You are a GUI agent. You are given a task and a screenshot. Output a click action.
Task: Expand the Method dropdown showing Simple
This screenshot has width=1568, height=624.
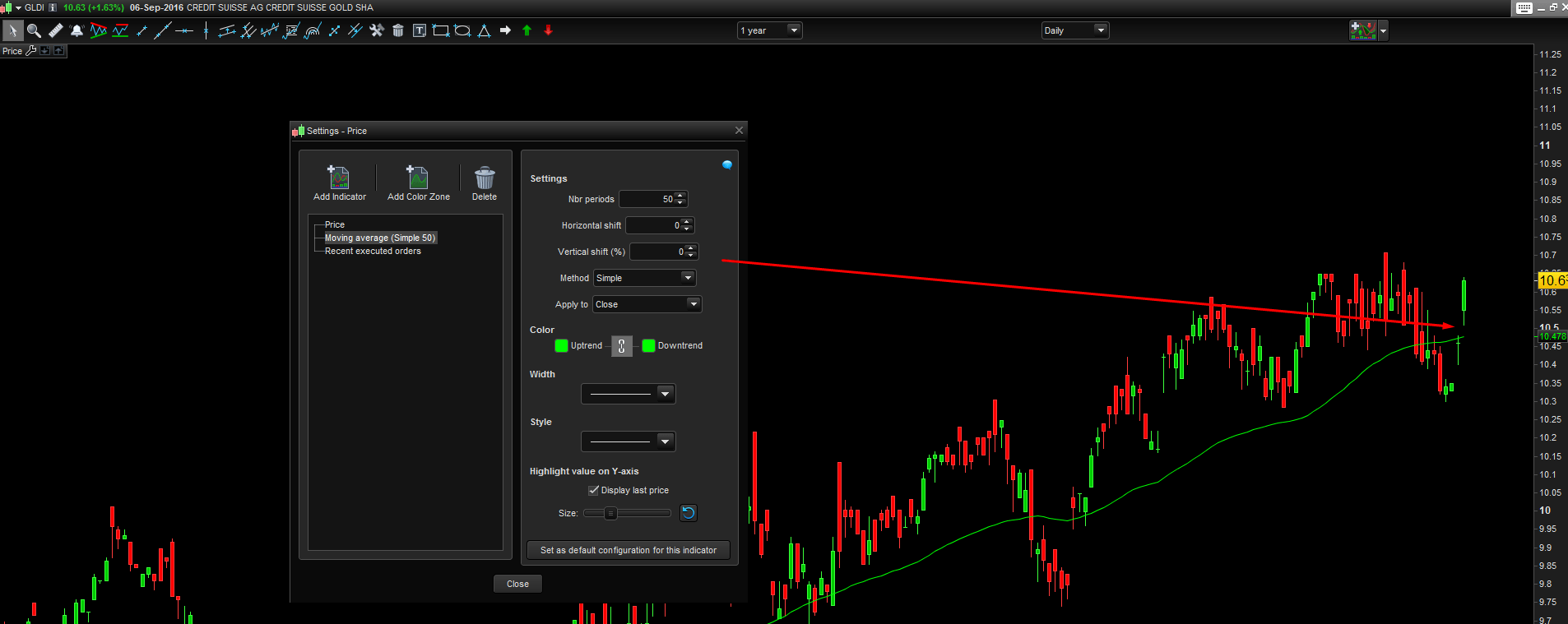pos(645,278)
